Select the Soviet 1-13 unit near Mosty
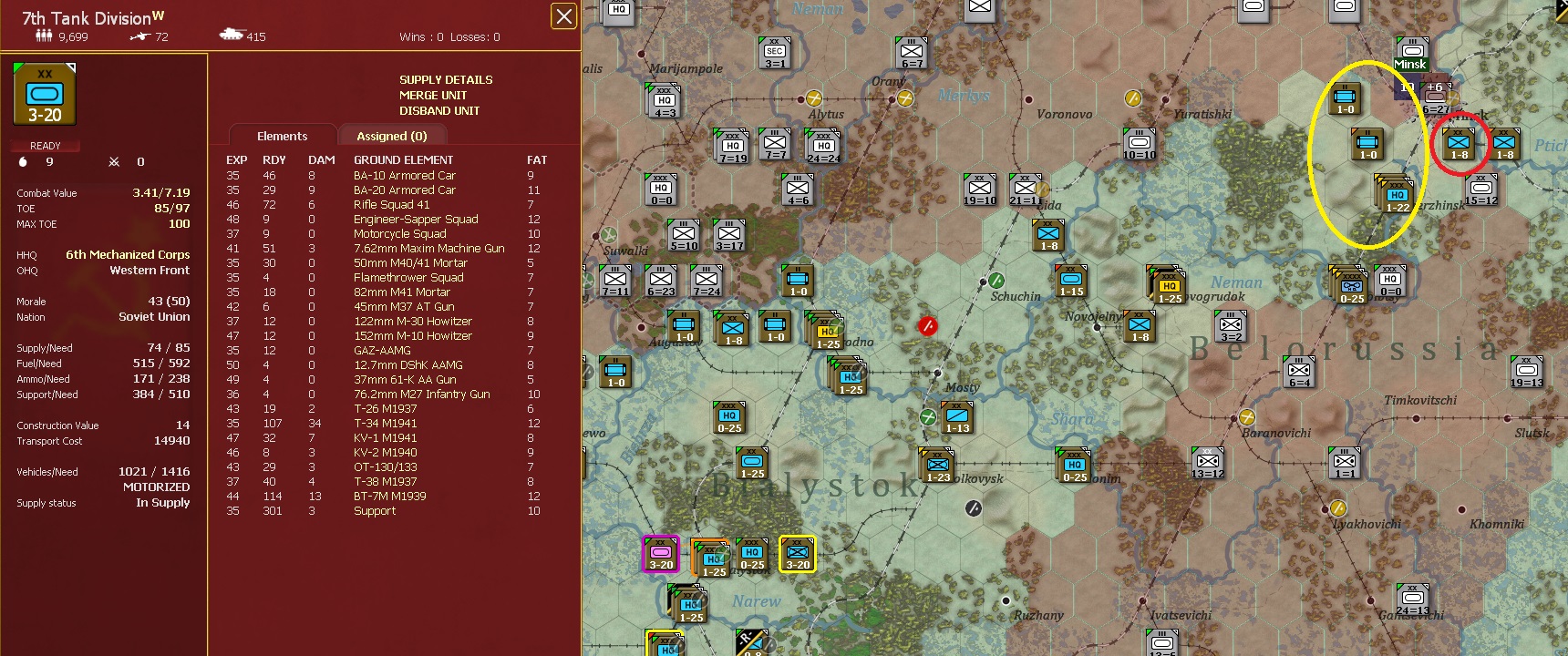Screen dimensions: 1568x656 (x=957, y=417)
